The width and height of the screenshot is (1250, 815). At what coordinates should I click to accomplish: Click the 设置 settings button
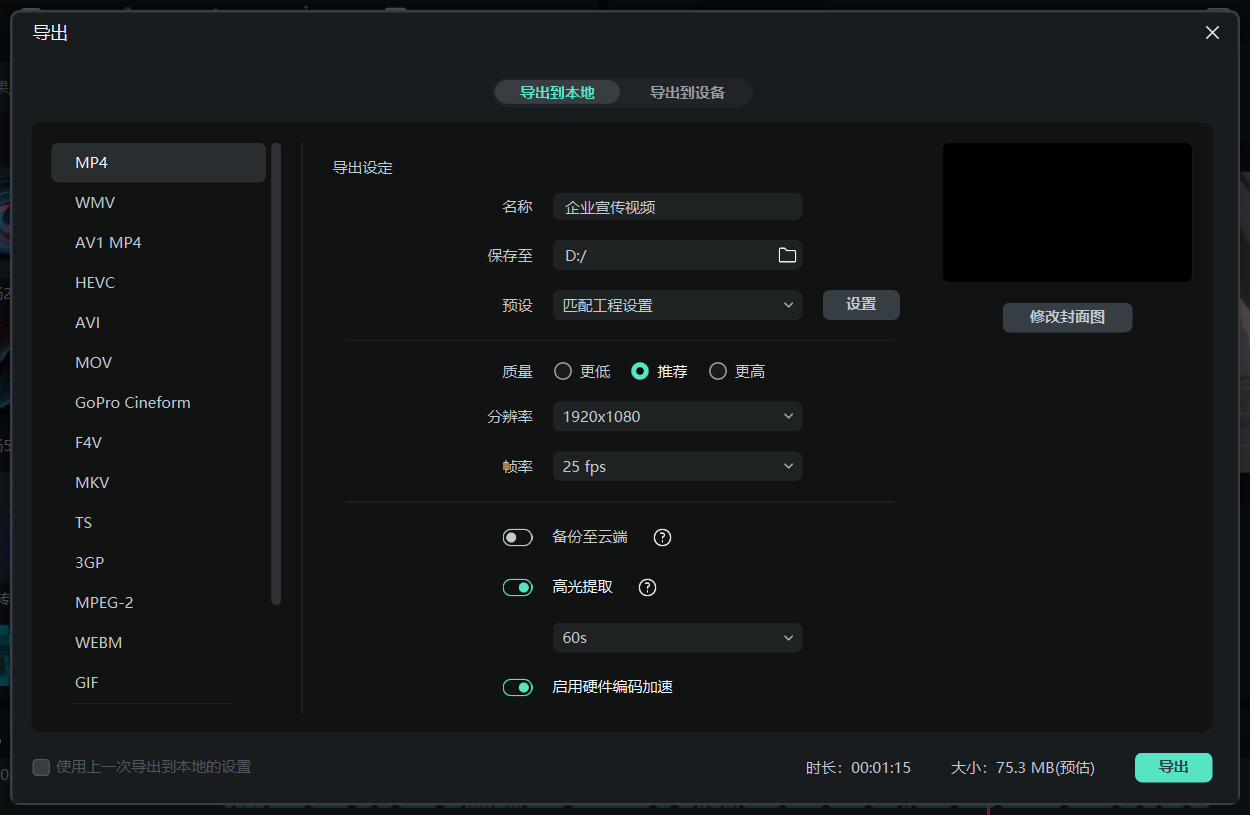[861, 305]
